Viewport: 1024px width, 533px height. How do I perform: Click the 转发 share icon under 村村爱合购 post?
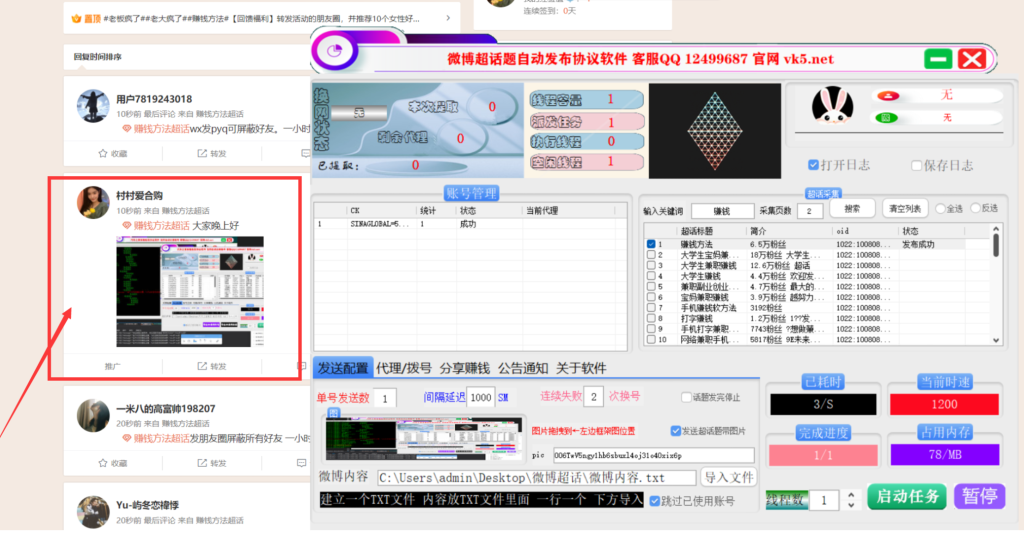tap(202, 366)
